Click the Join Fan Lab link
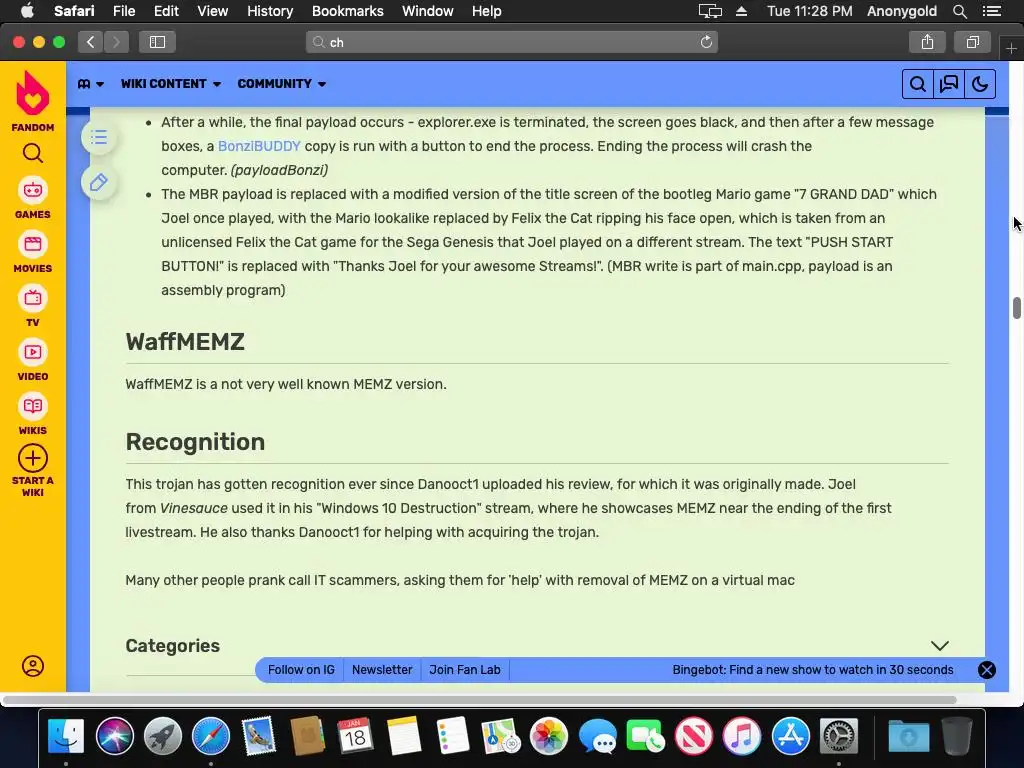This screenshot has width=1024, height=768. point(464,670)
